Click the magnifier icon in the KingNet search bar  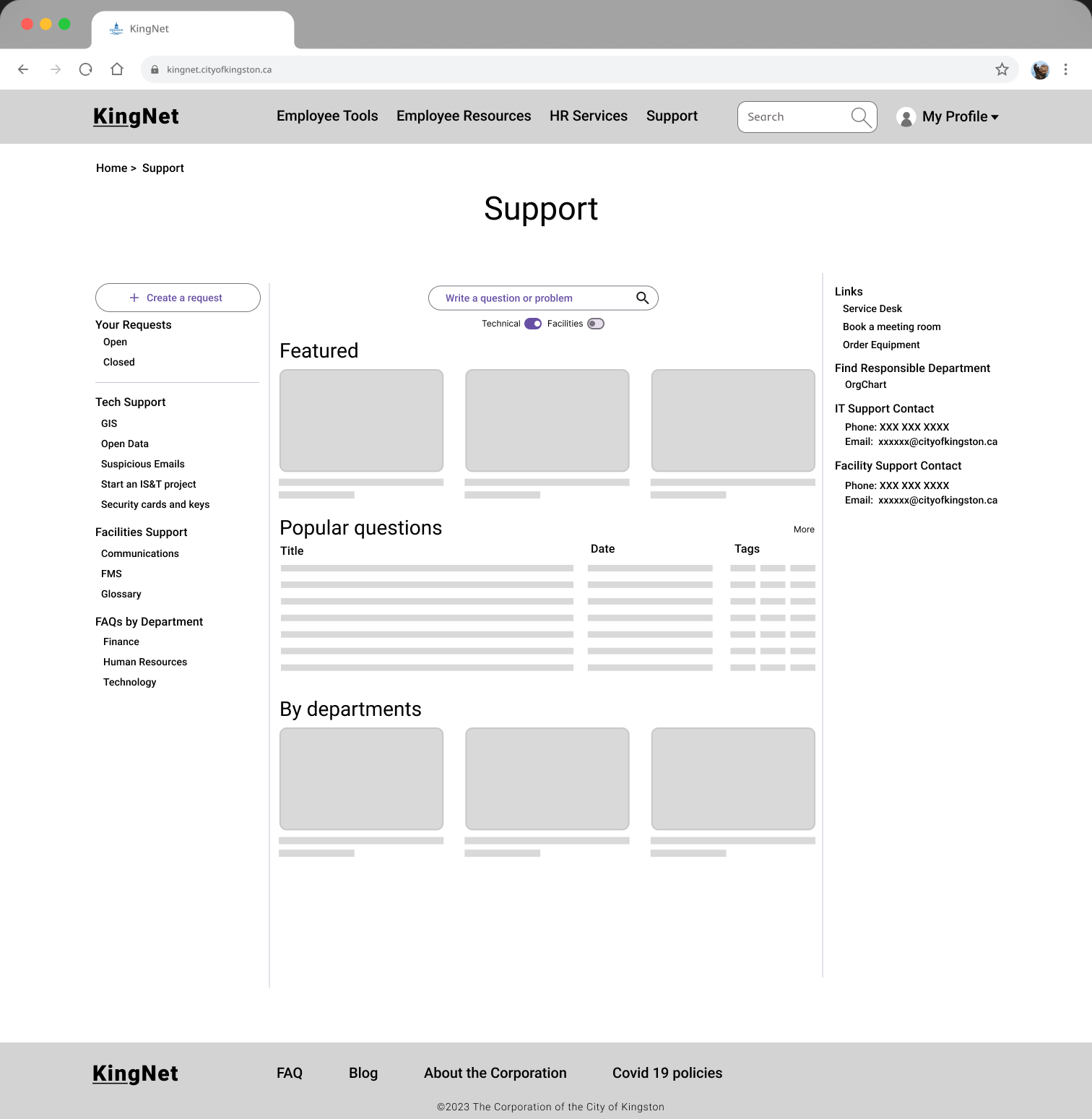[x=860, y=116]
